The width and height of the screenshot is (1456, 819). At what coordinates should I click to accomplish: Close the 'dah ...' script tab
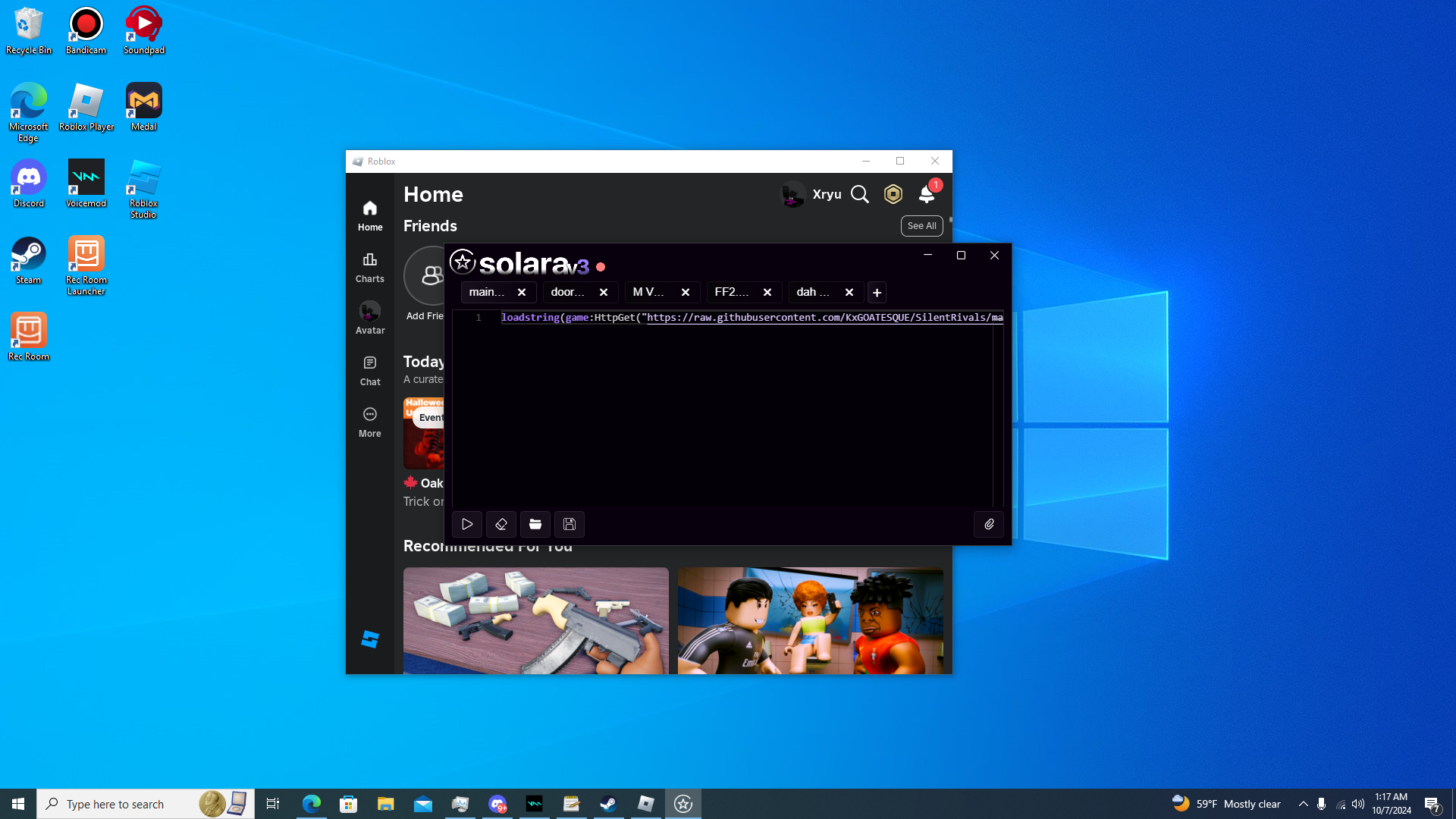pyautogui.click(x=849, y=293)
